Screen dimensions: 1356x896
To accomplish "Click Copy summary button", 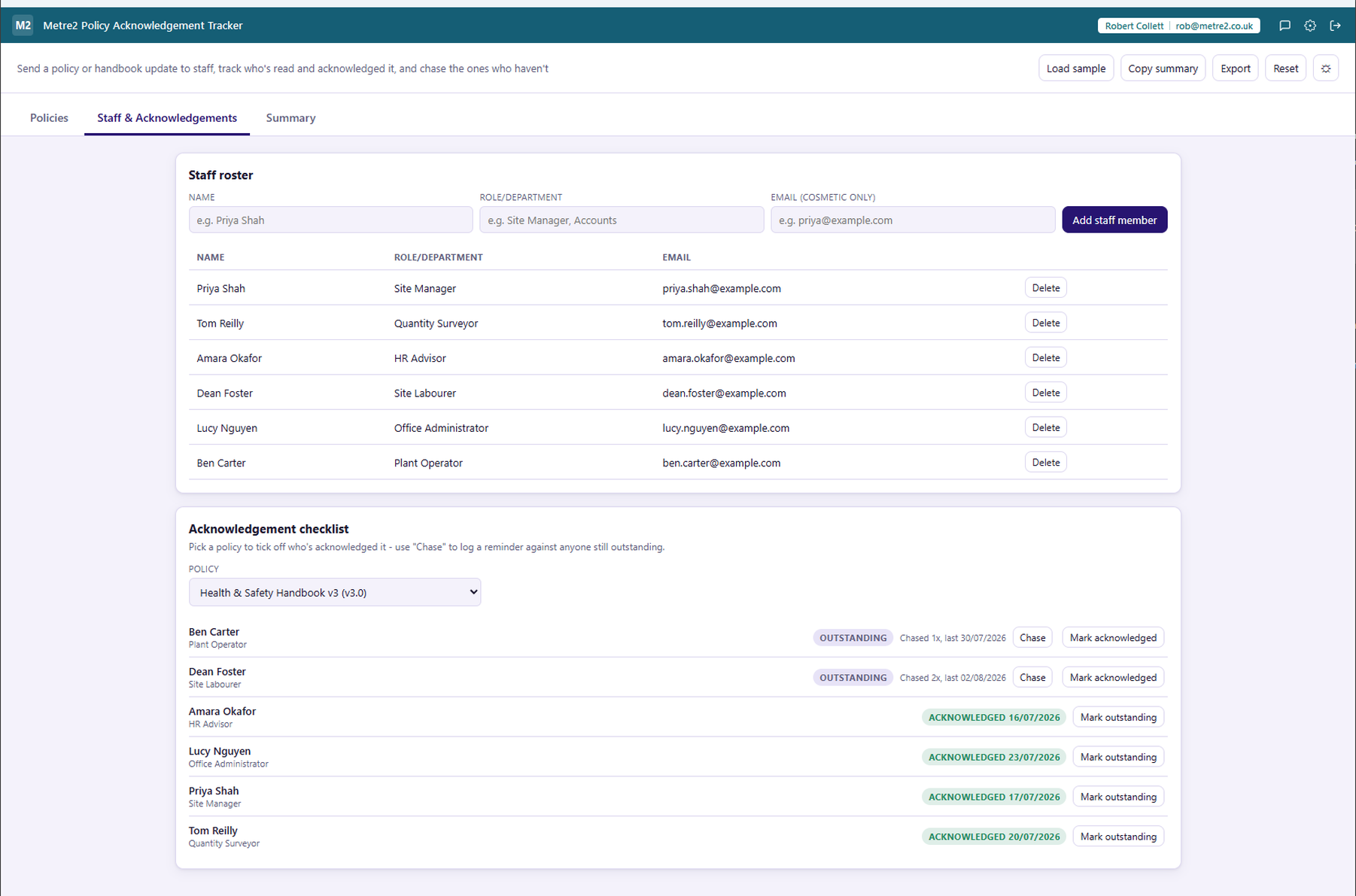I will [x=1163, y=68].
